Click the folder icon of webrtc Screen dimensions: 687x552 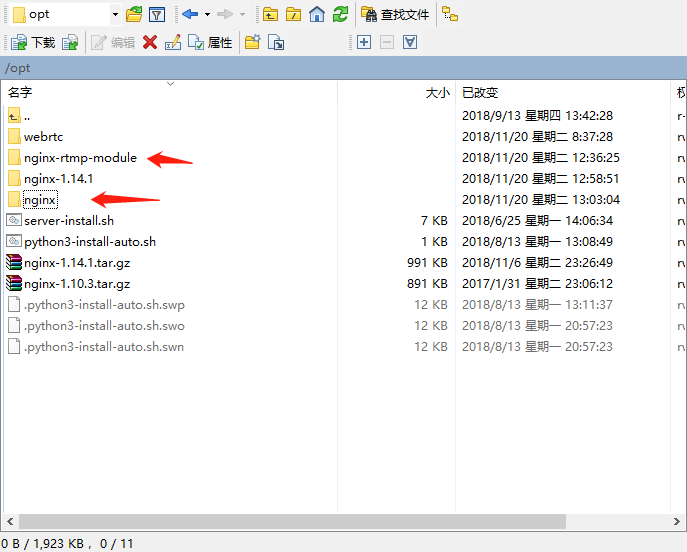pos(14,136)
